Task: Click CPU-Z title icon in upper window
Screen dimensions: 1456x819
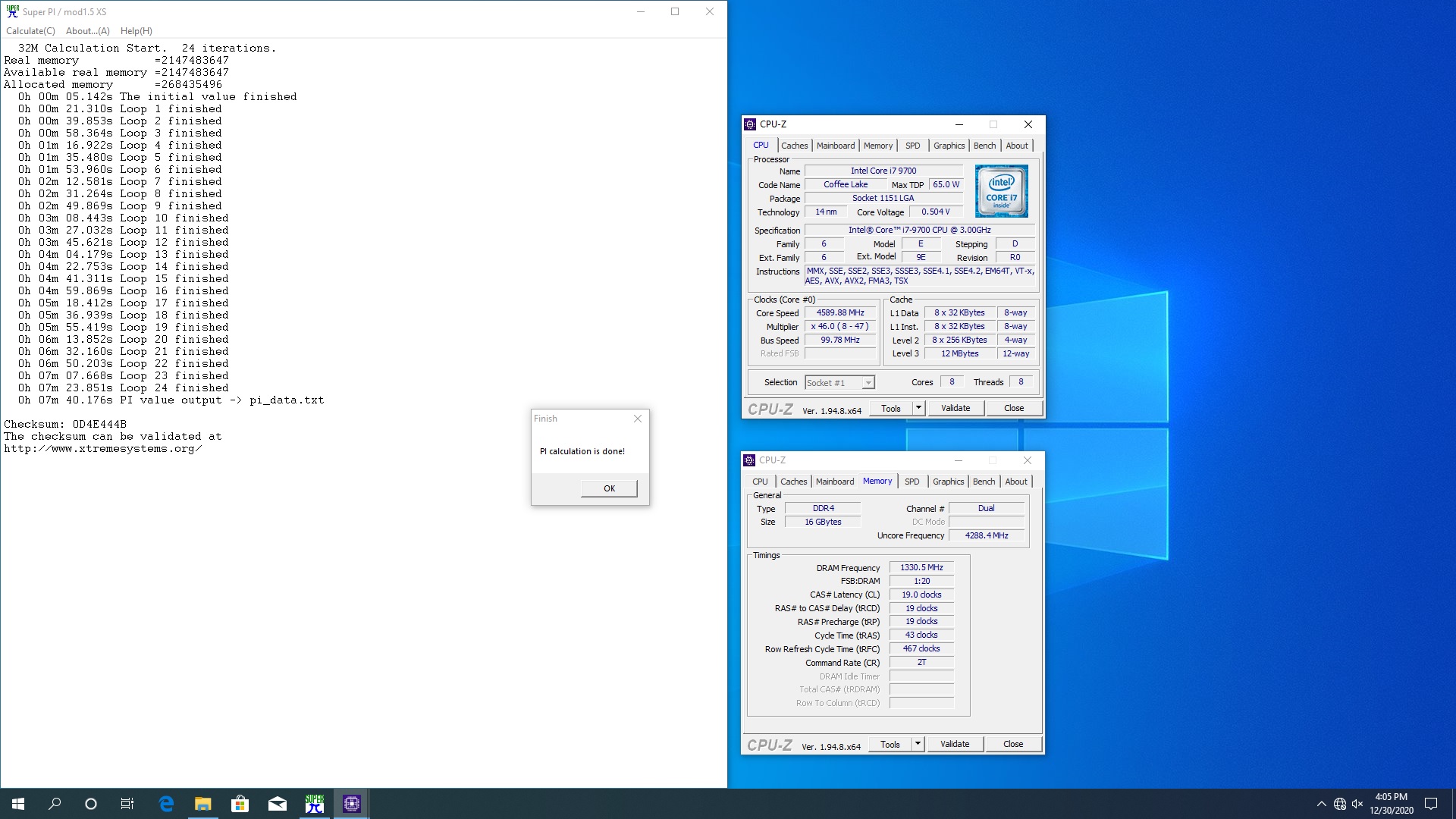Action: point(750,124)
